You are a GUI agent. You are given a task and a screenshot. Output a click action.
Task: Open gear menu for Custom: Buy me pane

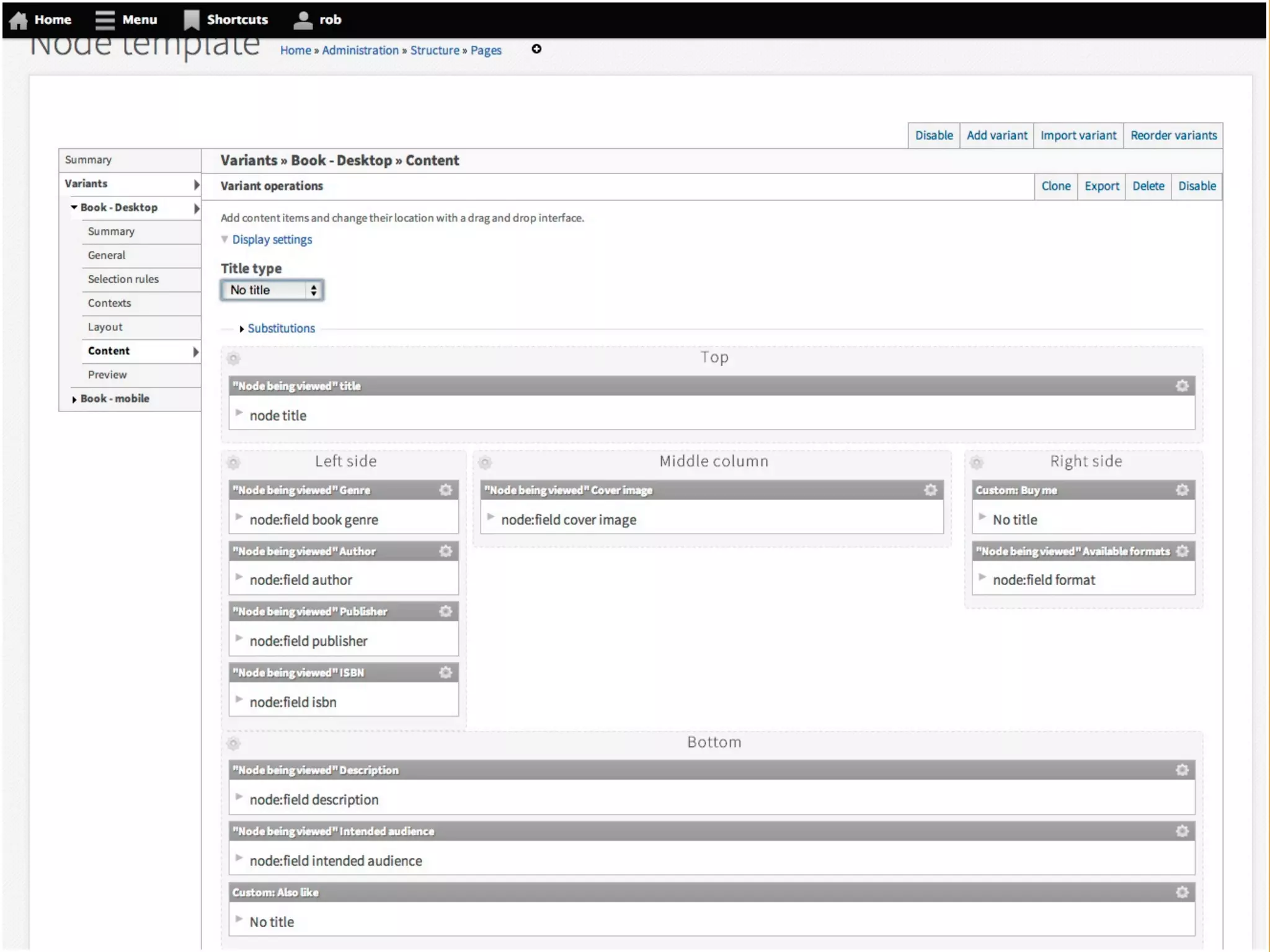(x=1182, y=490)
